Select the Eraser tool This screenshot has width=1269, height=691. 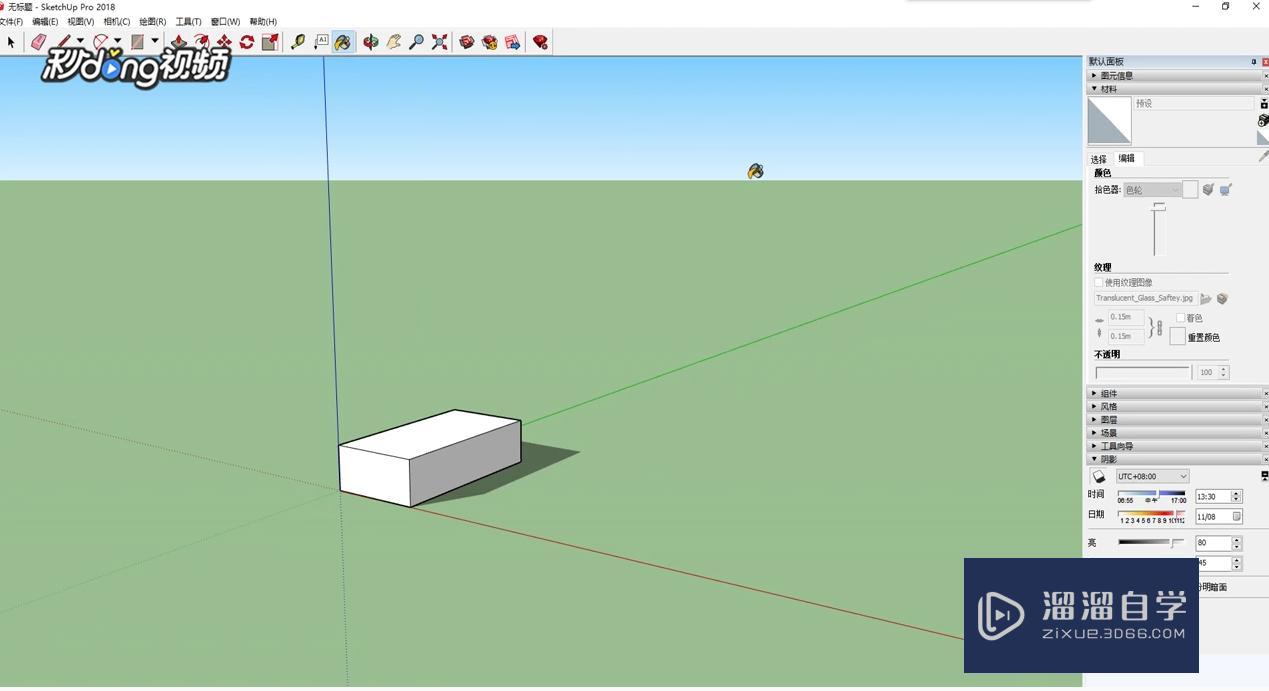pyautogui.click(x=38, y=42)
